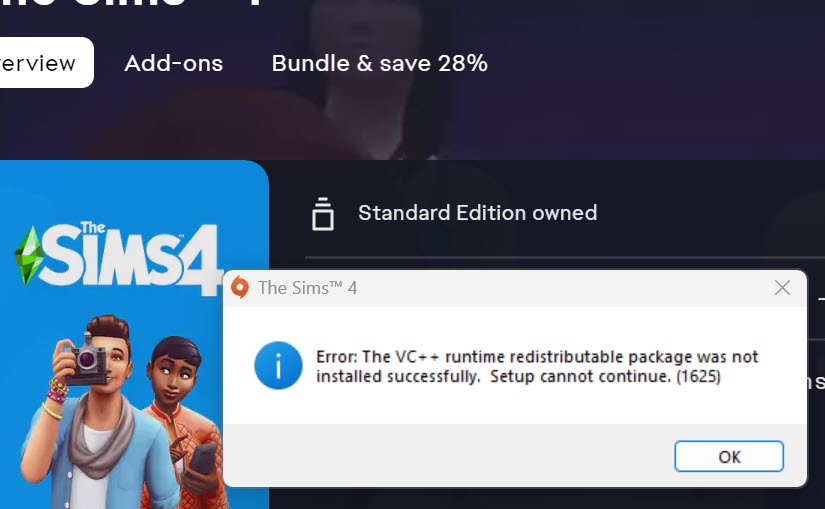
Task: Open the Bundle & save 28% tab
Action: pos(379,63)
